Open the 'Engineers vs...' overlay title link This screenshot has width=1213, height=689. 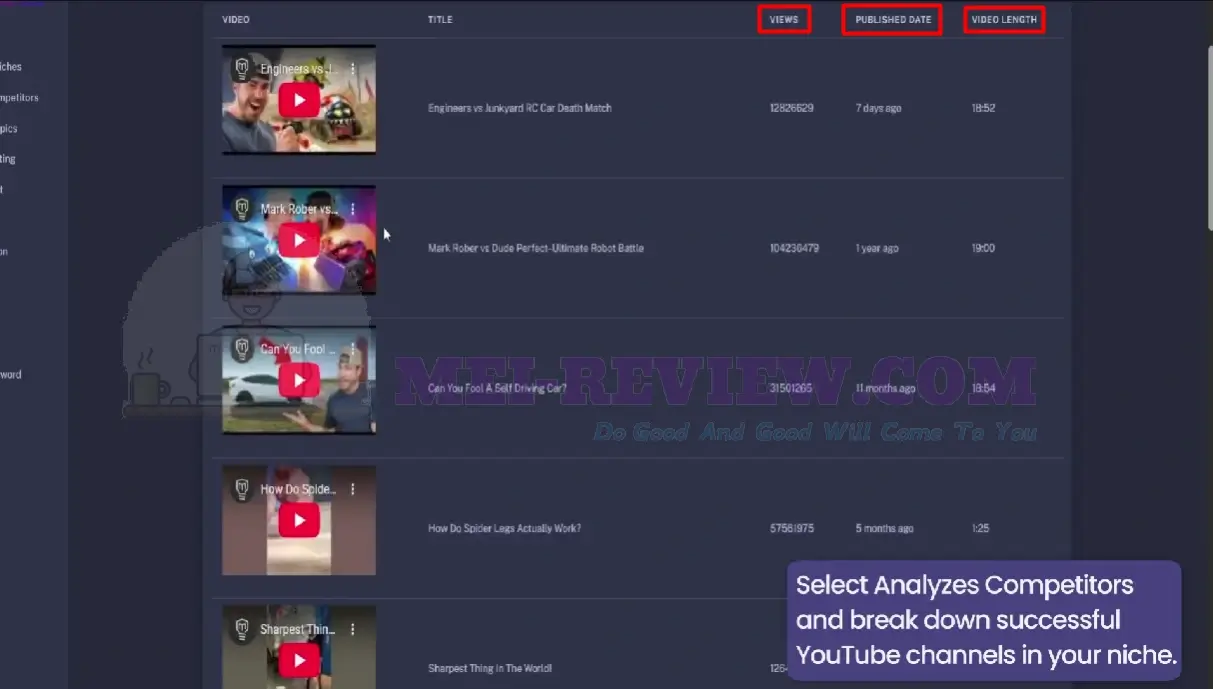tap(299, 69)
